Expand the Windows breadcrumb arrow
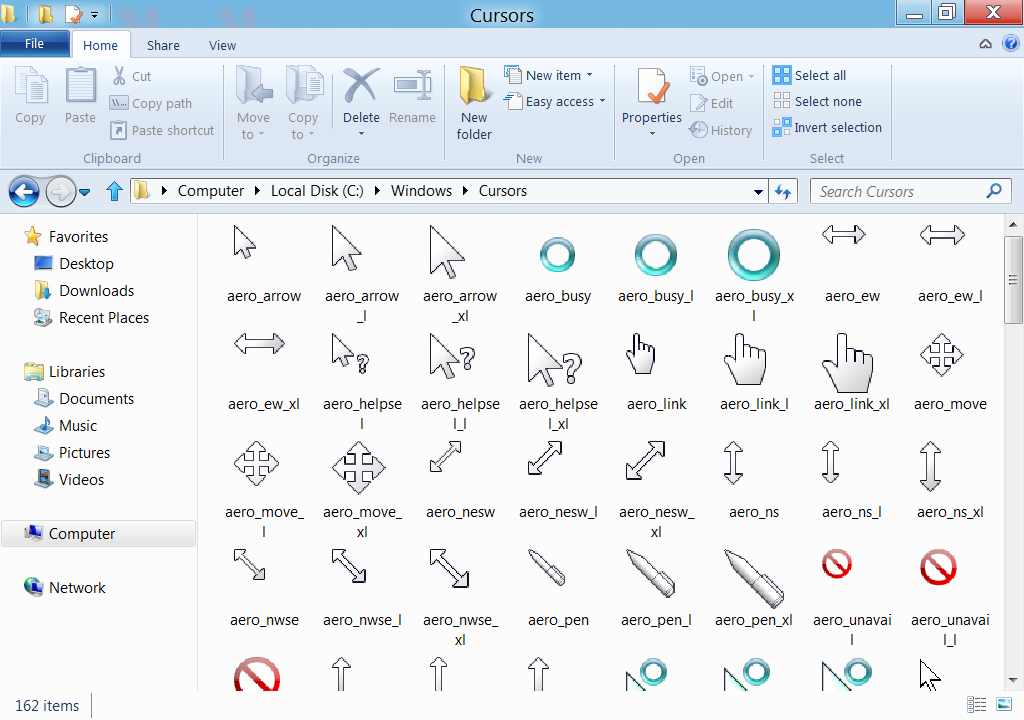This screenshot has width=1024, height=720. click(466, 191)
